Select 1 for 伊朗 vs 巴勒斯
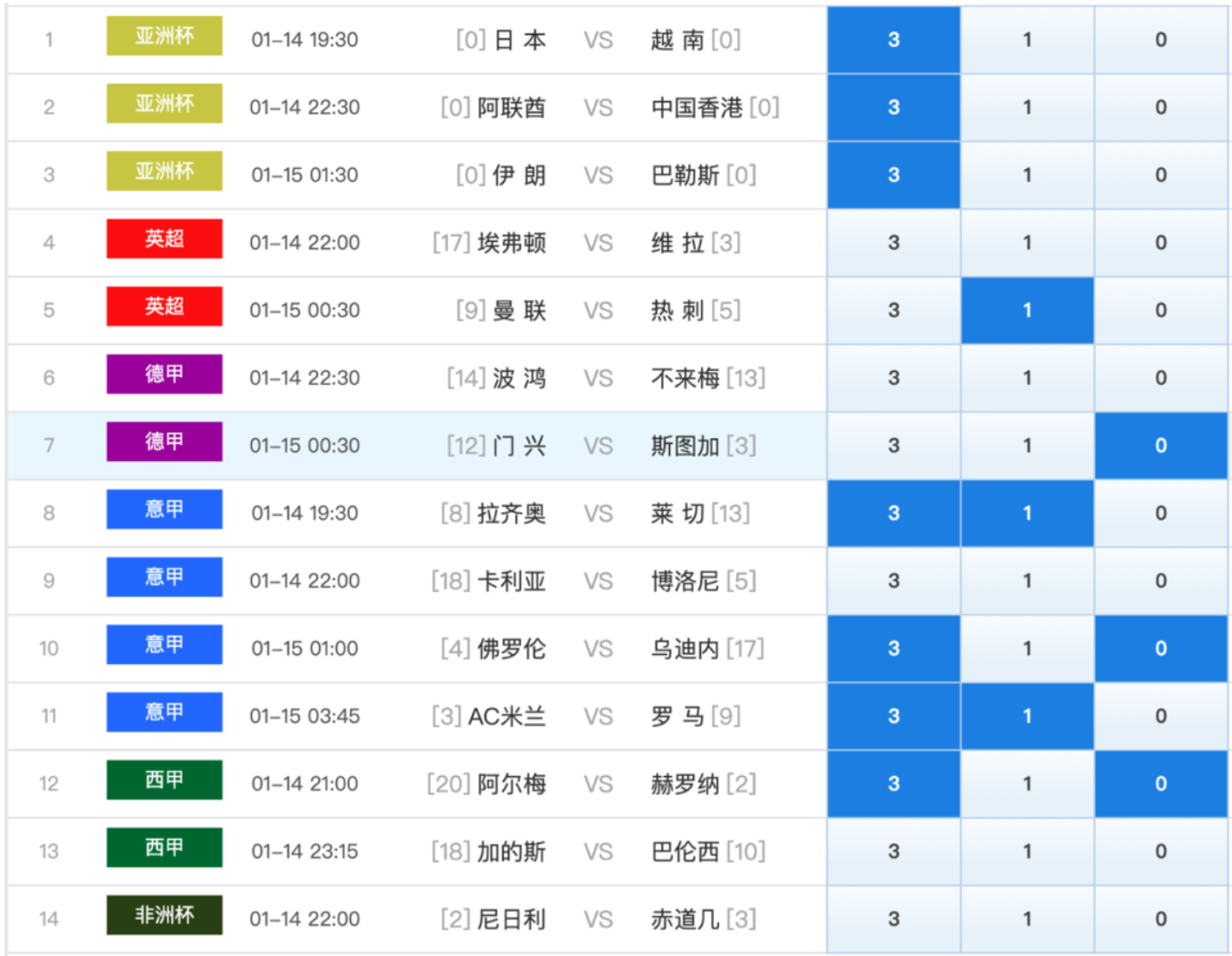 coord(1027,175)
